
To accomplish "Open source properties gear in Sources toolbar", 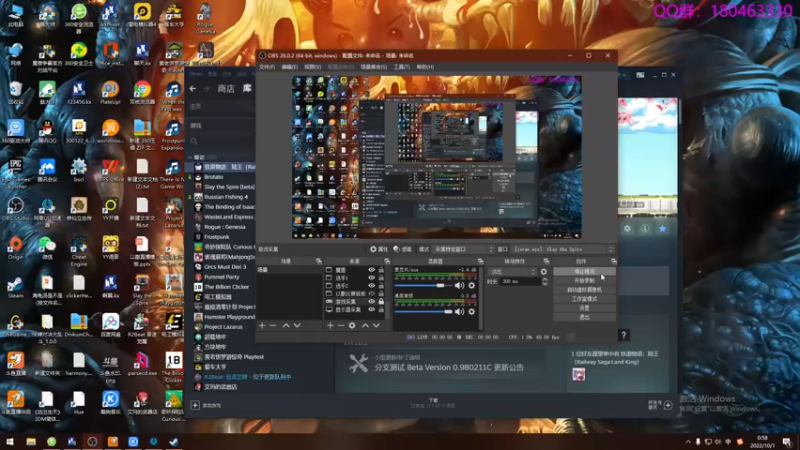I will point(352,326).
